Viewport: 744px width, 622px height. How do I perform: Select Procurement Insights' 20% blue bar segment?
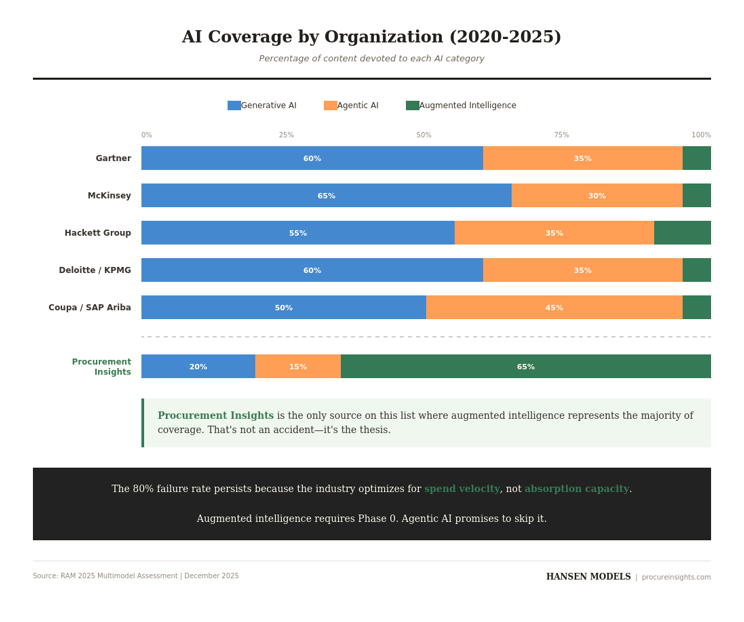tap(198, 367)
